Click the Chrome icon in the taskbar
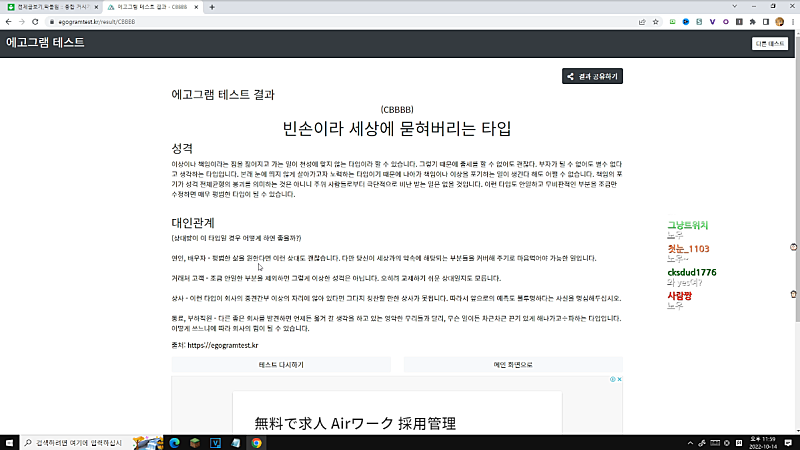The width and height of the screenshot is (800, 450). tap(256, 441)
